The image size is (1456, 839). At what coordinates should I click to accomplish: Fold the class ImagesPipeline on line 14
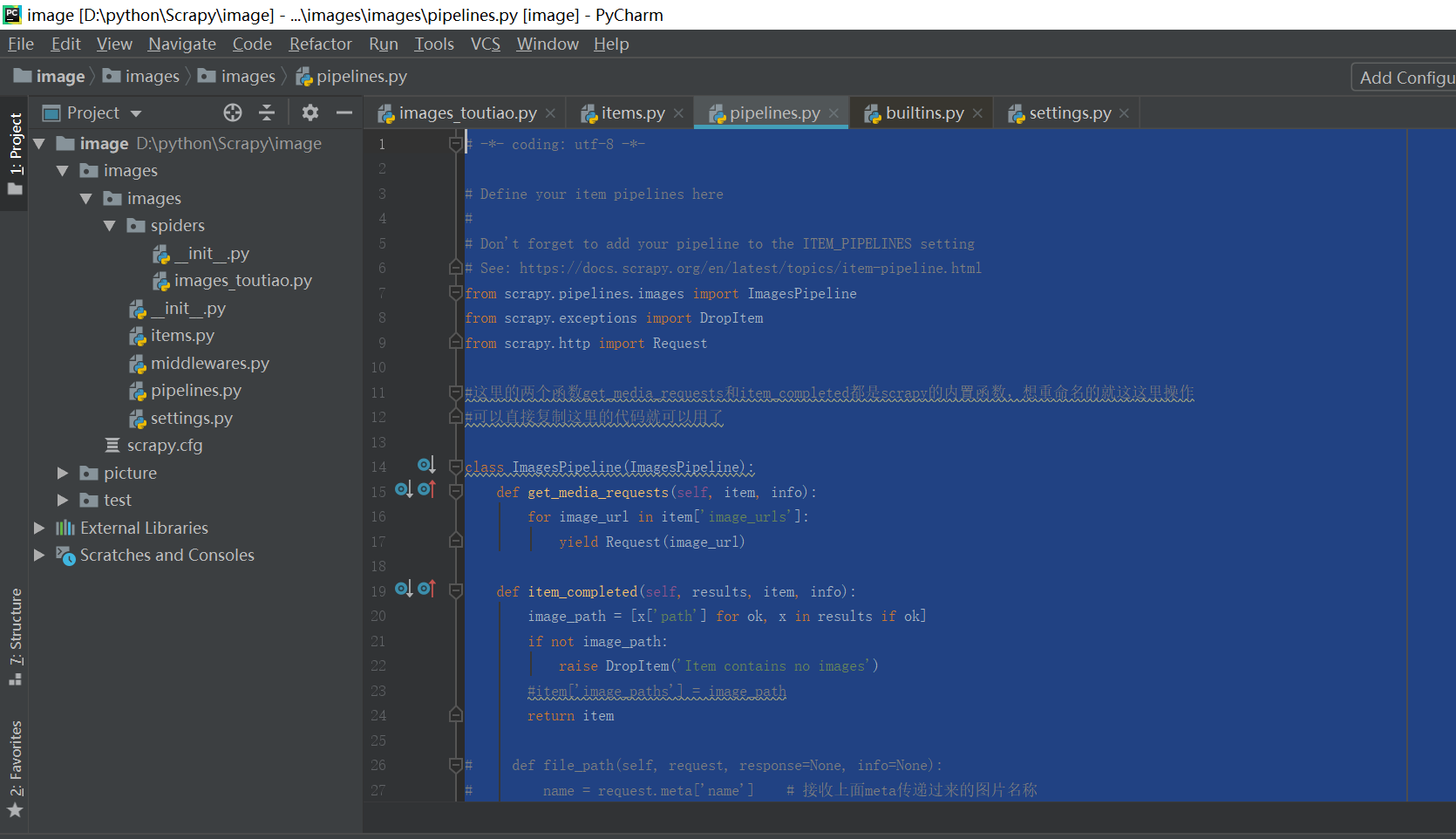click(x=455, y=467)
